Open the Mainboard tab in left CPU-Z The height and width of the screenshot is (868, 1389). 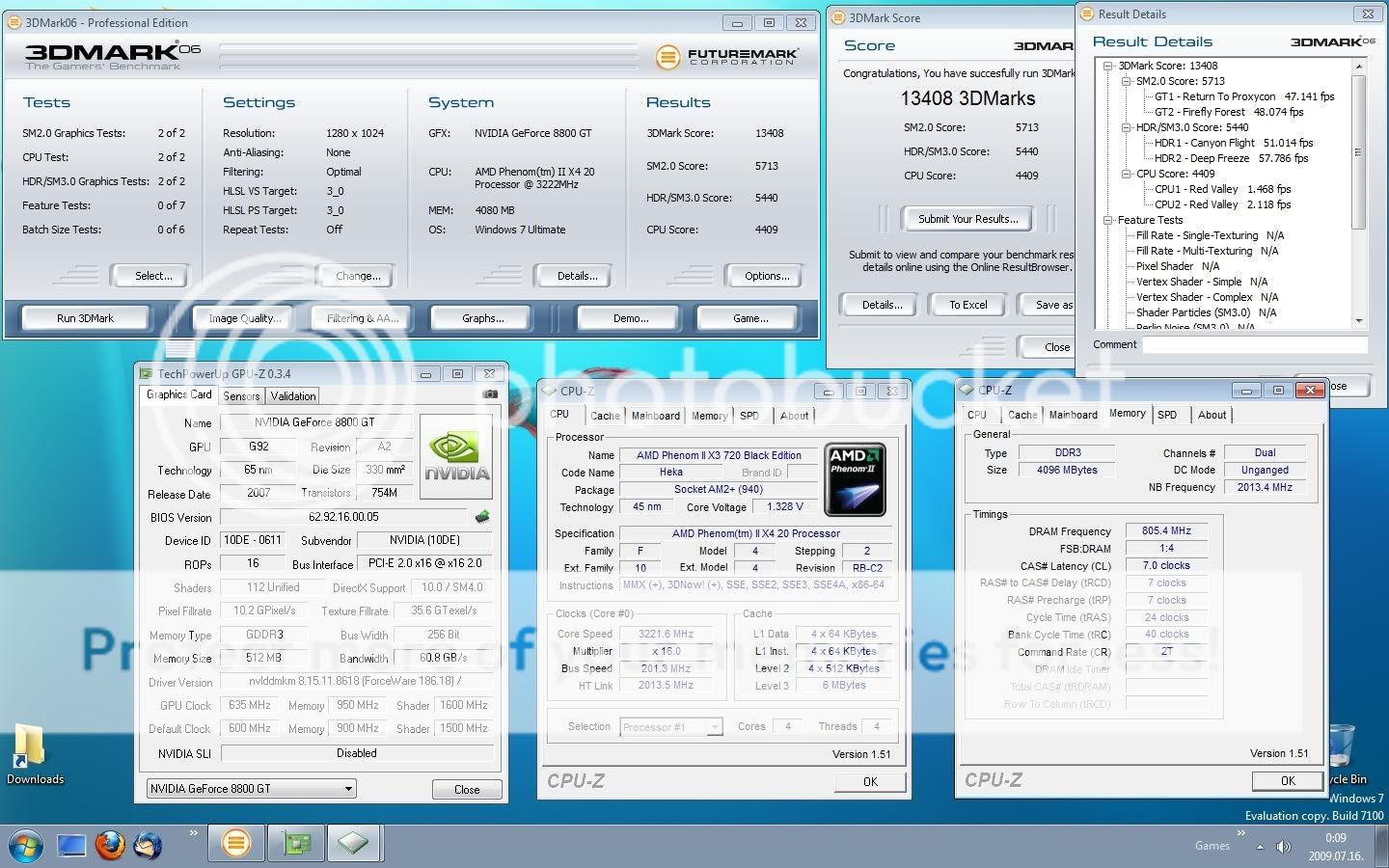point(655,416)
